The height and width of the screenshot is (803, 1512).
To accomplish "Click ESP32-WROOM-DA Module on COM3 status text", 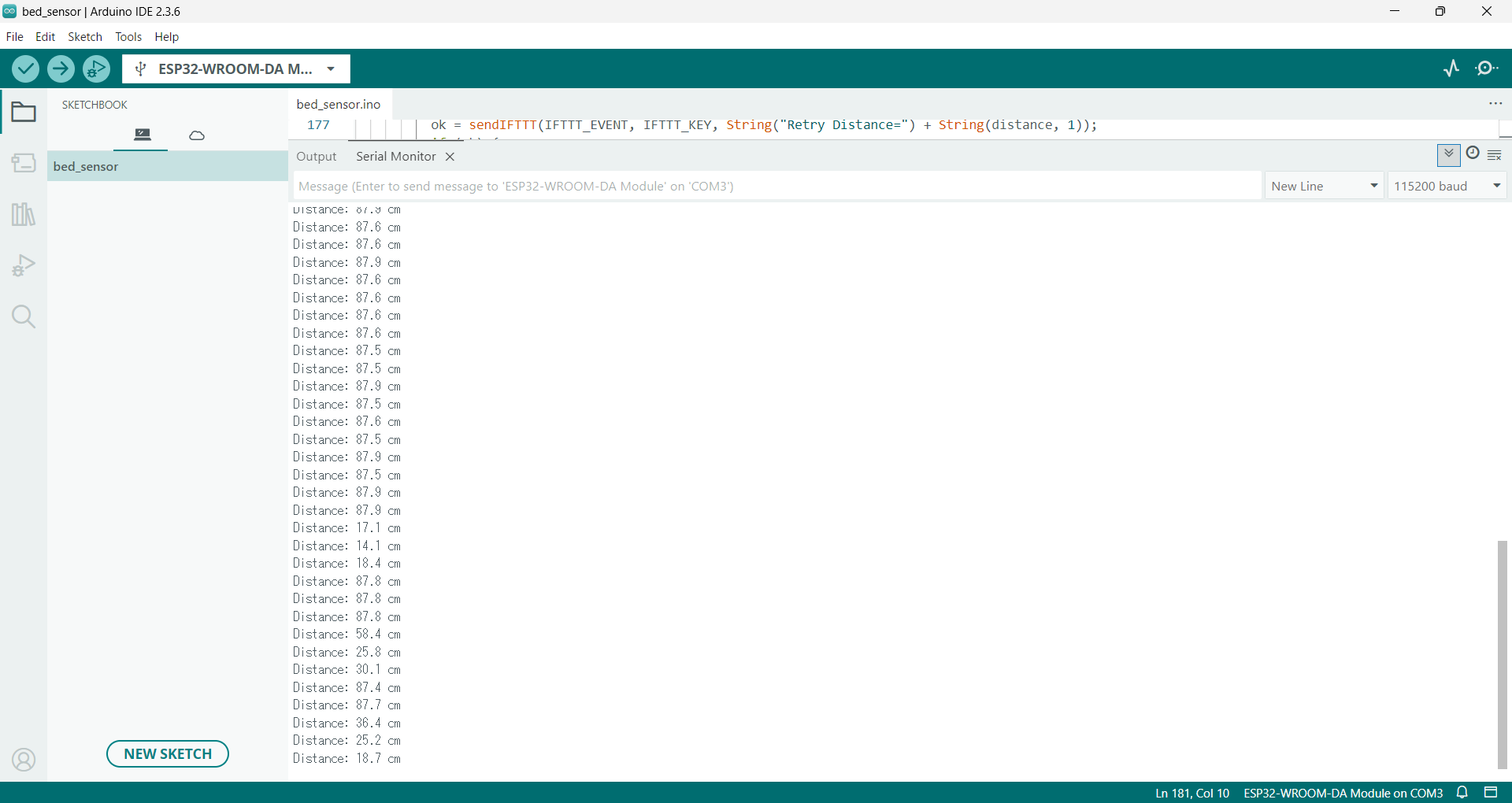I will click(1343, 794).
